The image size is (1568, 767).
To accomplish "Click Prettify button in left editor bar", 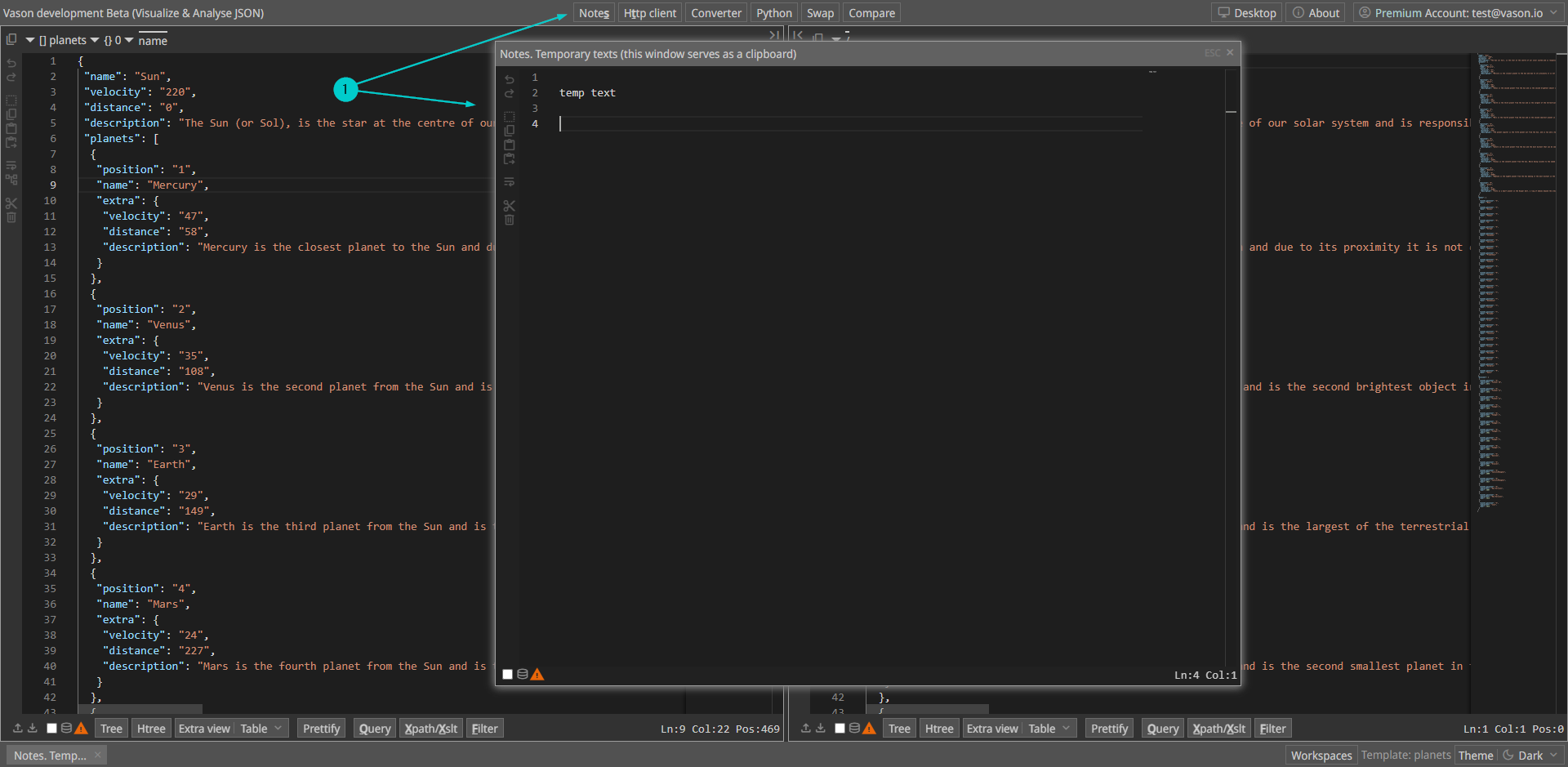I will (321, 729).
